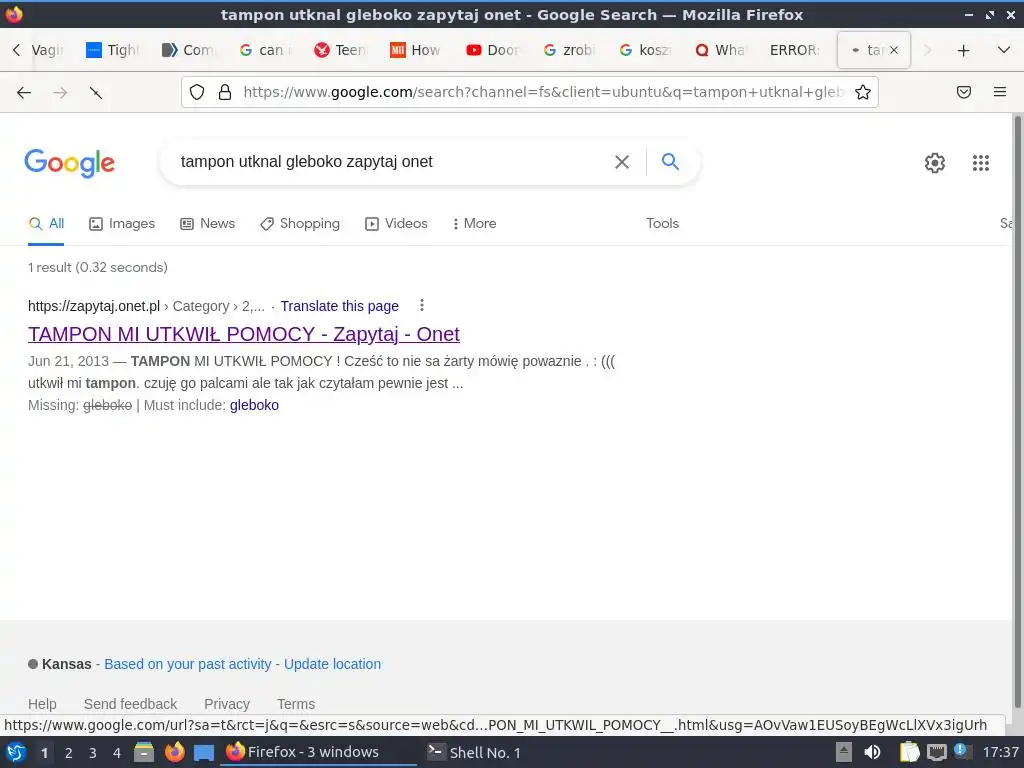This screenshot has width=1024, height=768.
Task: Switch to the zrobi Google tab
Action: click(x=568, y=50)
